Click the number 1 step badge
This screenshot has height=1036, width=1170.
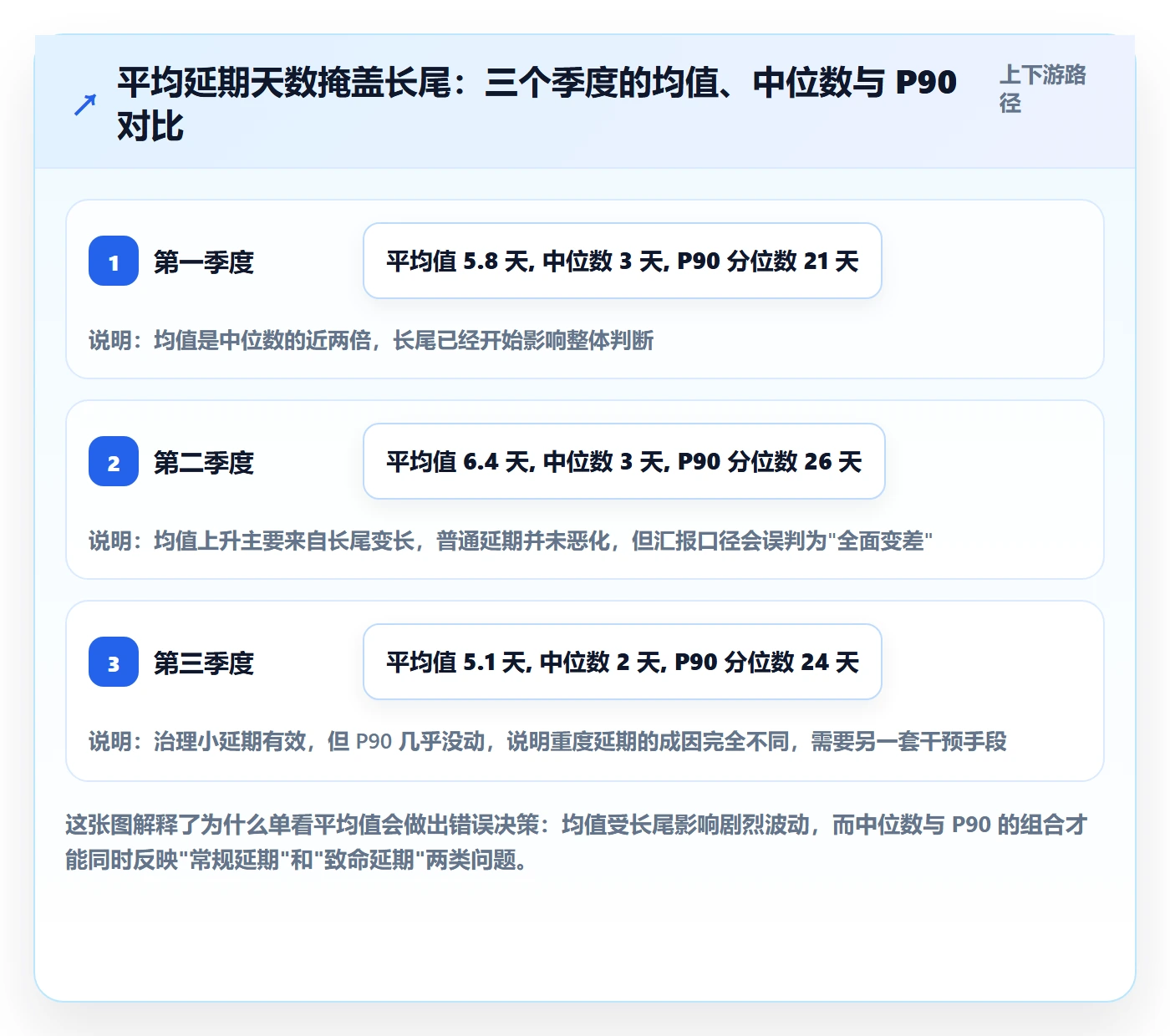coord(114,261)
